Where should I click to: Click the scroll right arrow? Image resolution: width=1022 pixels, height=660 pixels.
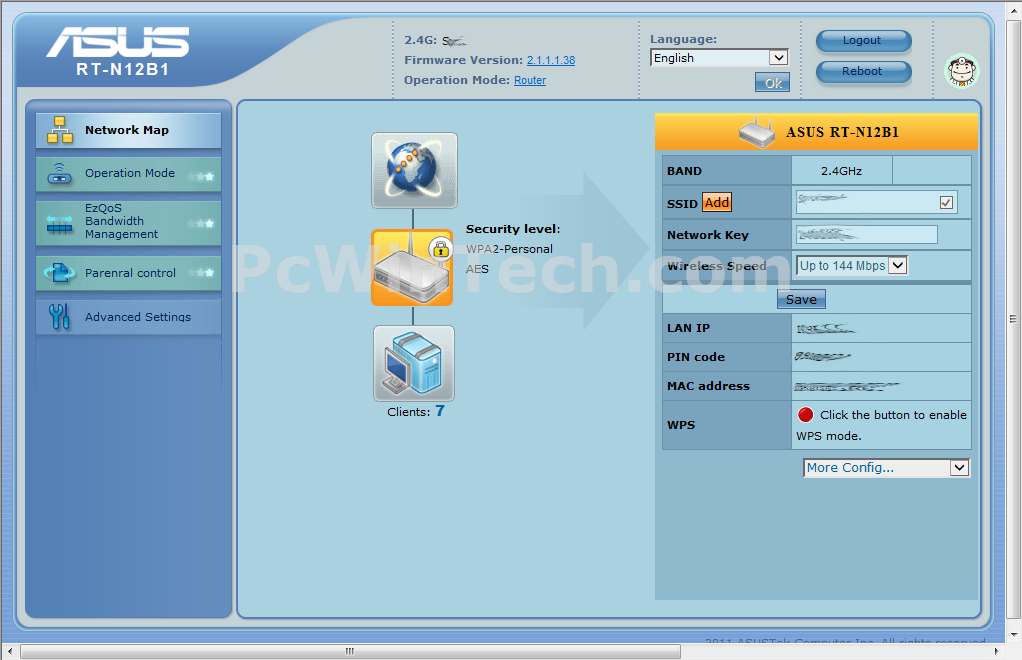[996, 651]
